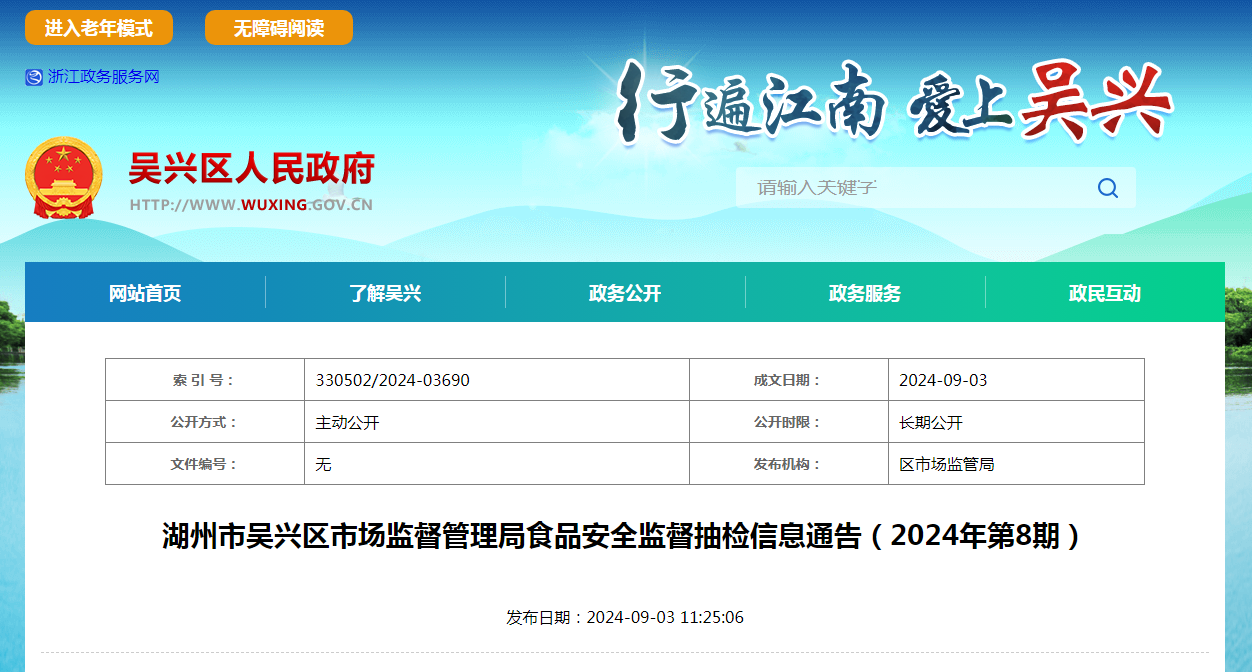Viewport: 1252px width, 672px height.
Task: Click index number 330502/2024-03690
Action: (393, 380)
